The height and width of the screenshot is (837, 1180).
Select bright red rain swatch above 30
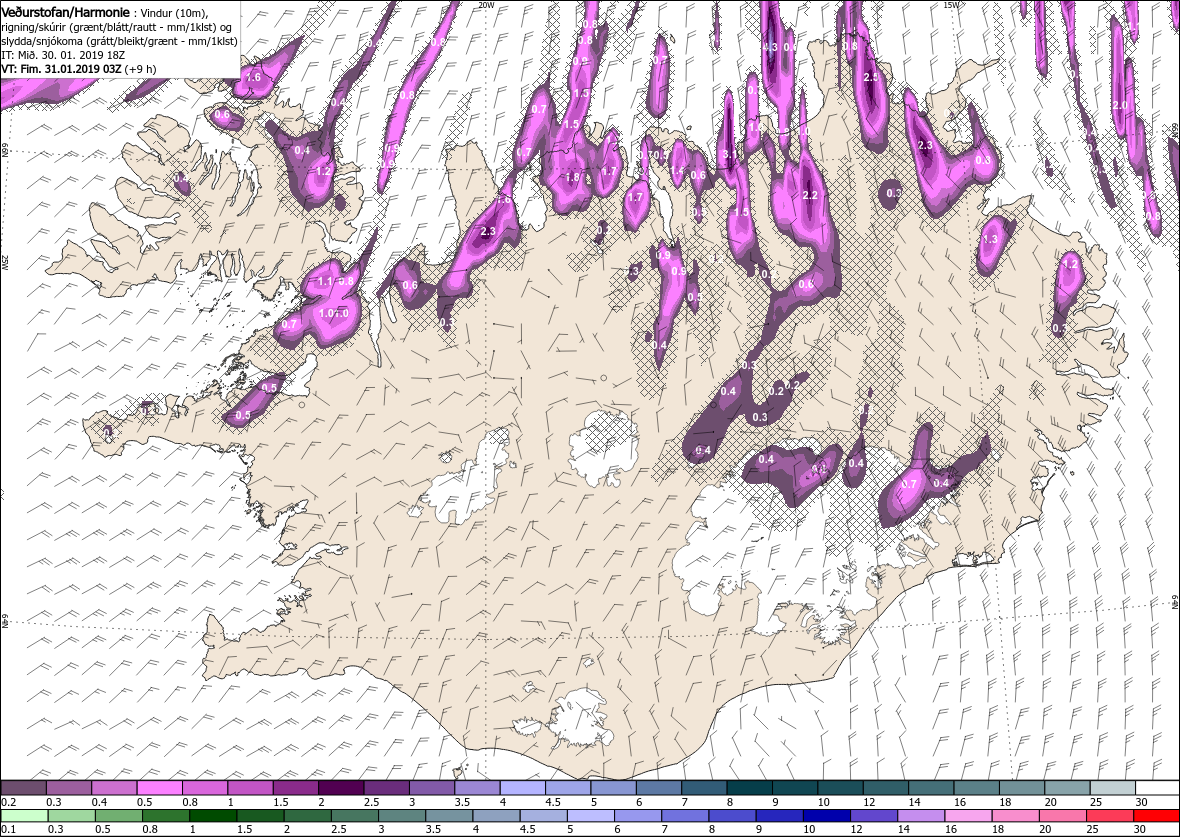point(1156,816)
